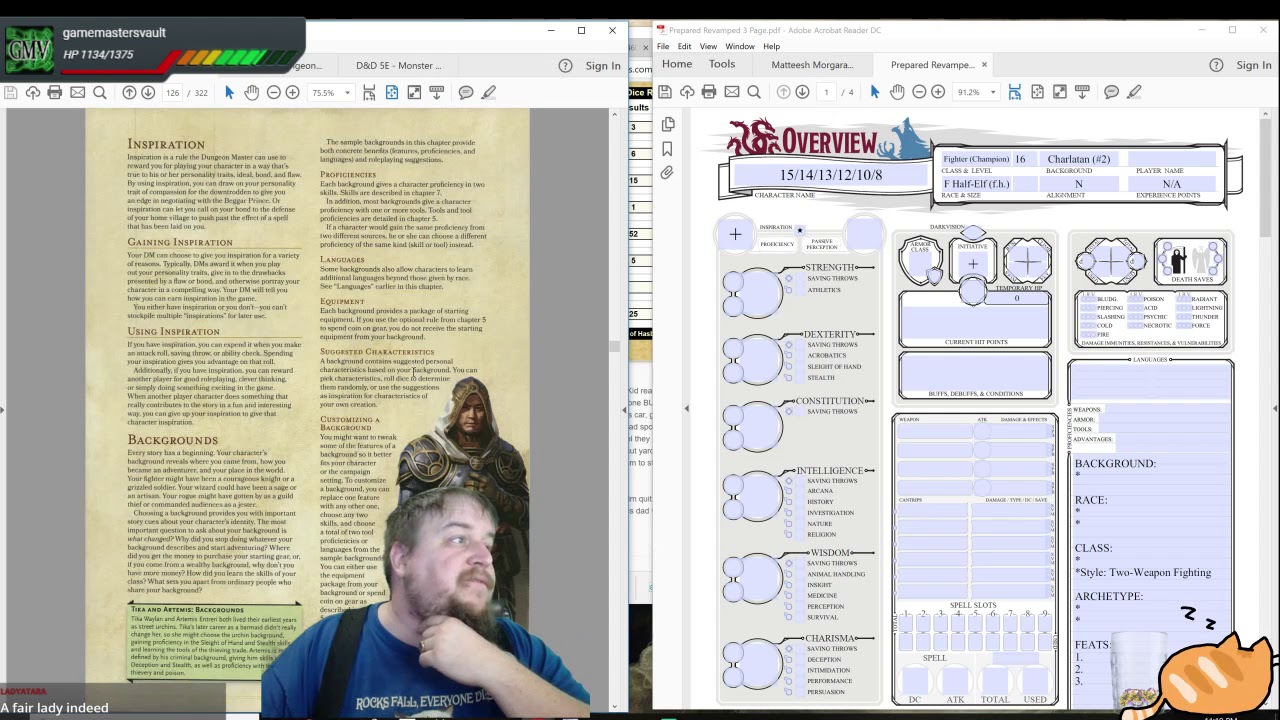The height and width of the screenshot is (720, 1280).
Task: Open the 91.2% zoom level dropdown
Action: pos(993,92)
